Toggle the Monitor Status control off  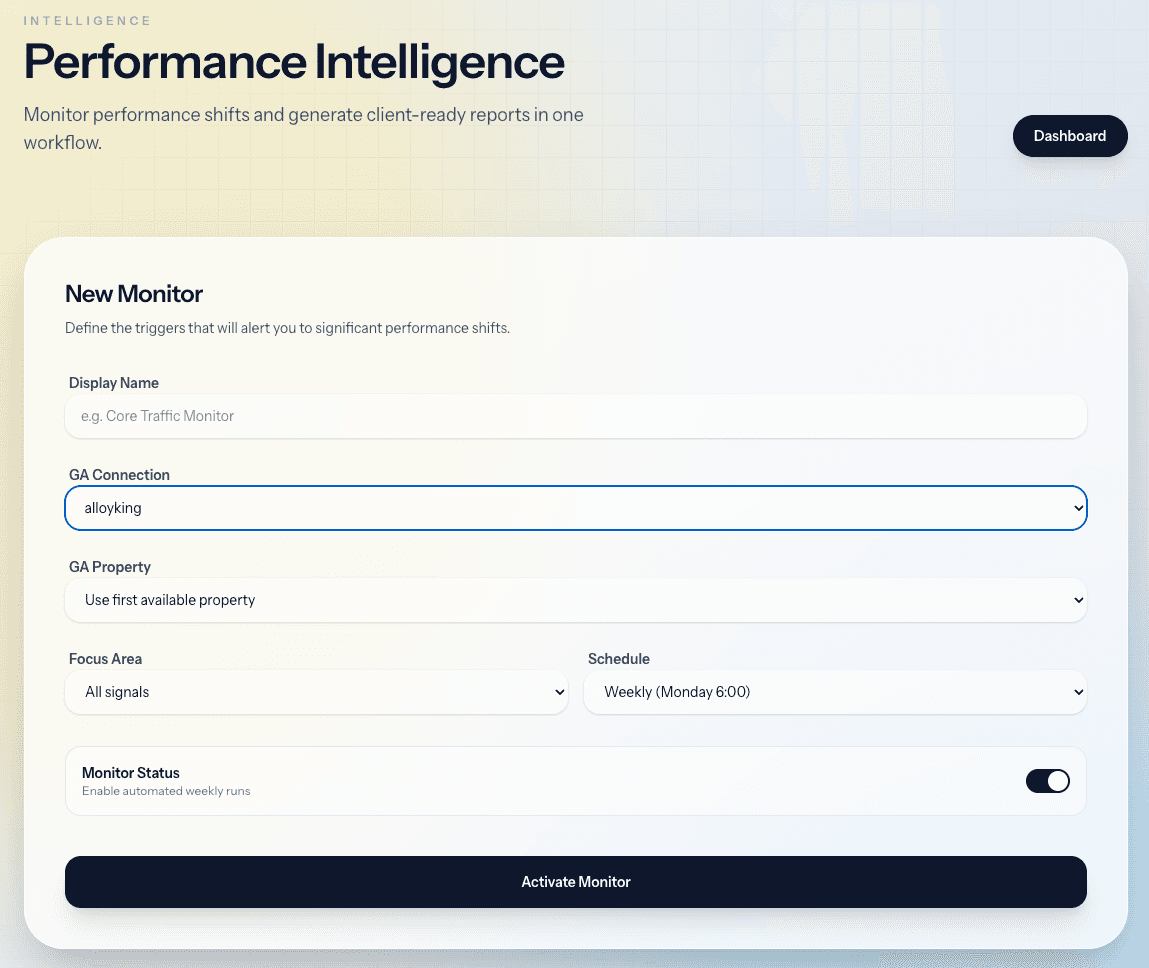(1047, 781)
